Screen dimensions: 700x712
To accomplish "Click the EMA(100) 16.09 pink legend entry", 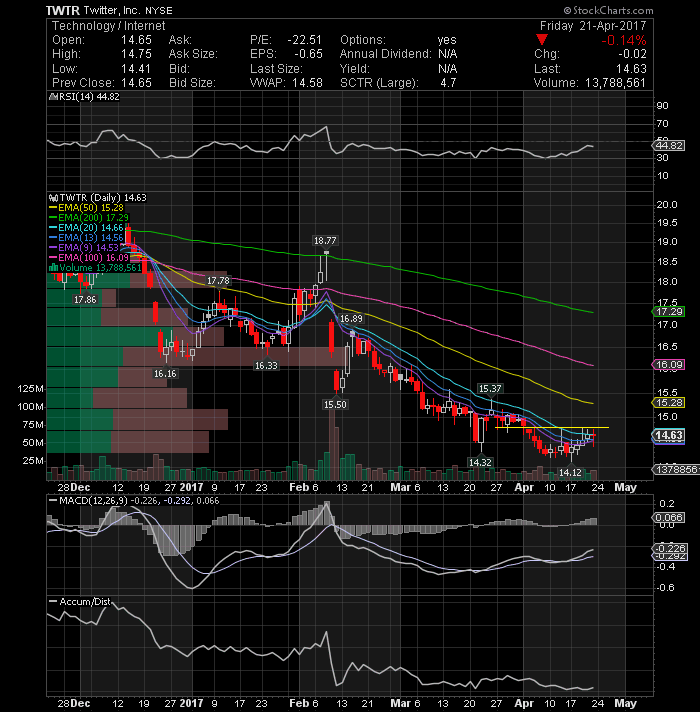I will [89, 257].
